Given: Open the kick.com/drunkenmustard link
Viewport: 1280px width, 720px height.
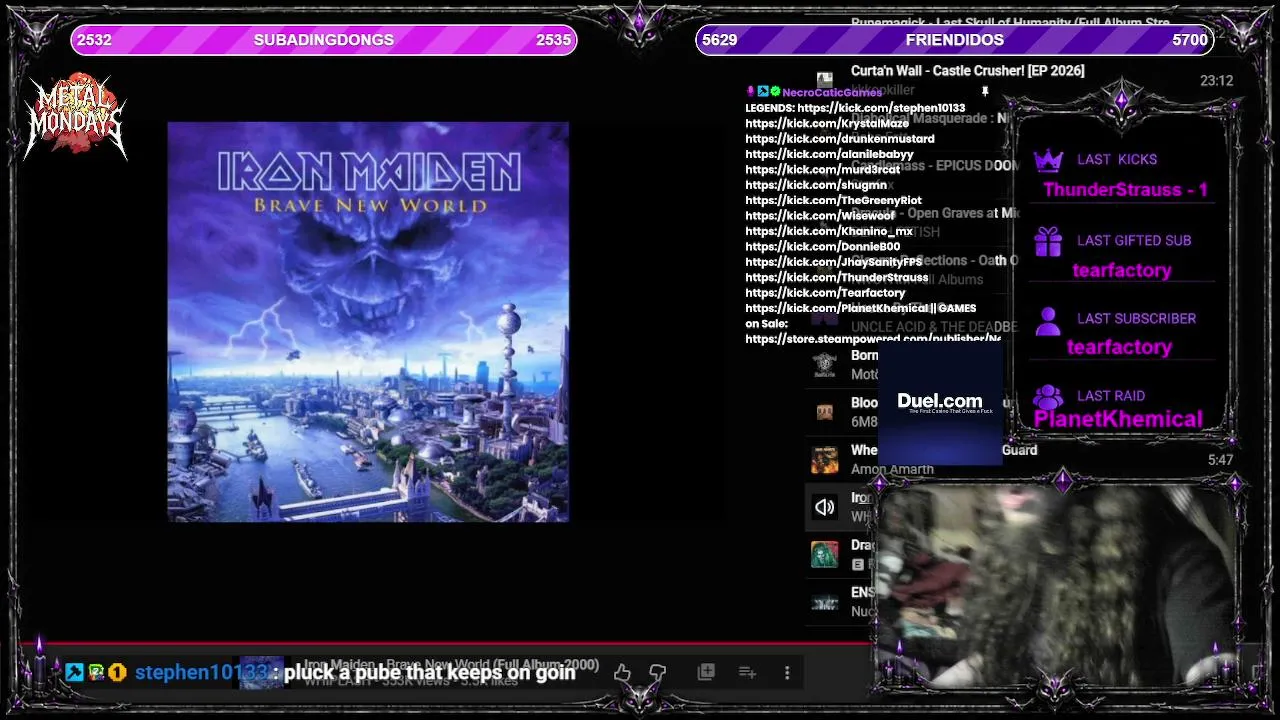Looking at the screenshot, I should [840, 139].
